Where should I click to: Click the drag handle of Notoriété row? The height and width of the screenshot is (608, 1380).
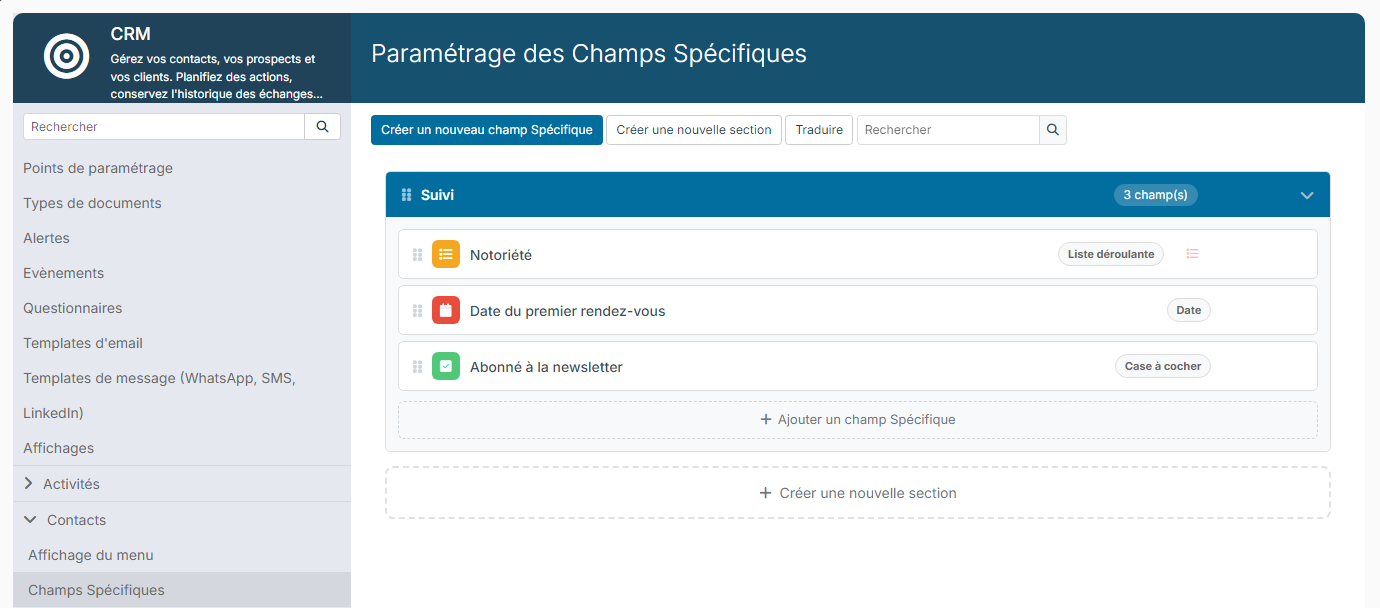click(x=417, y=255)
